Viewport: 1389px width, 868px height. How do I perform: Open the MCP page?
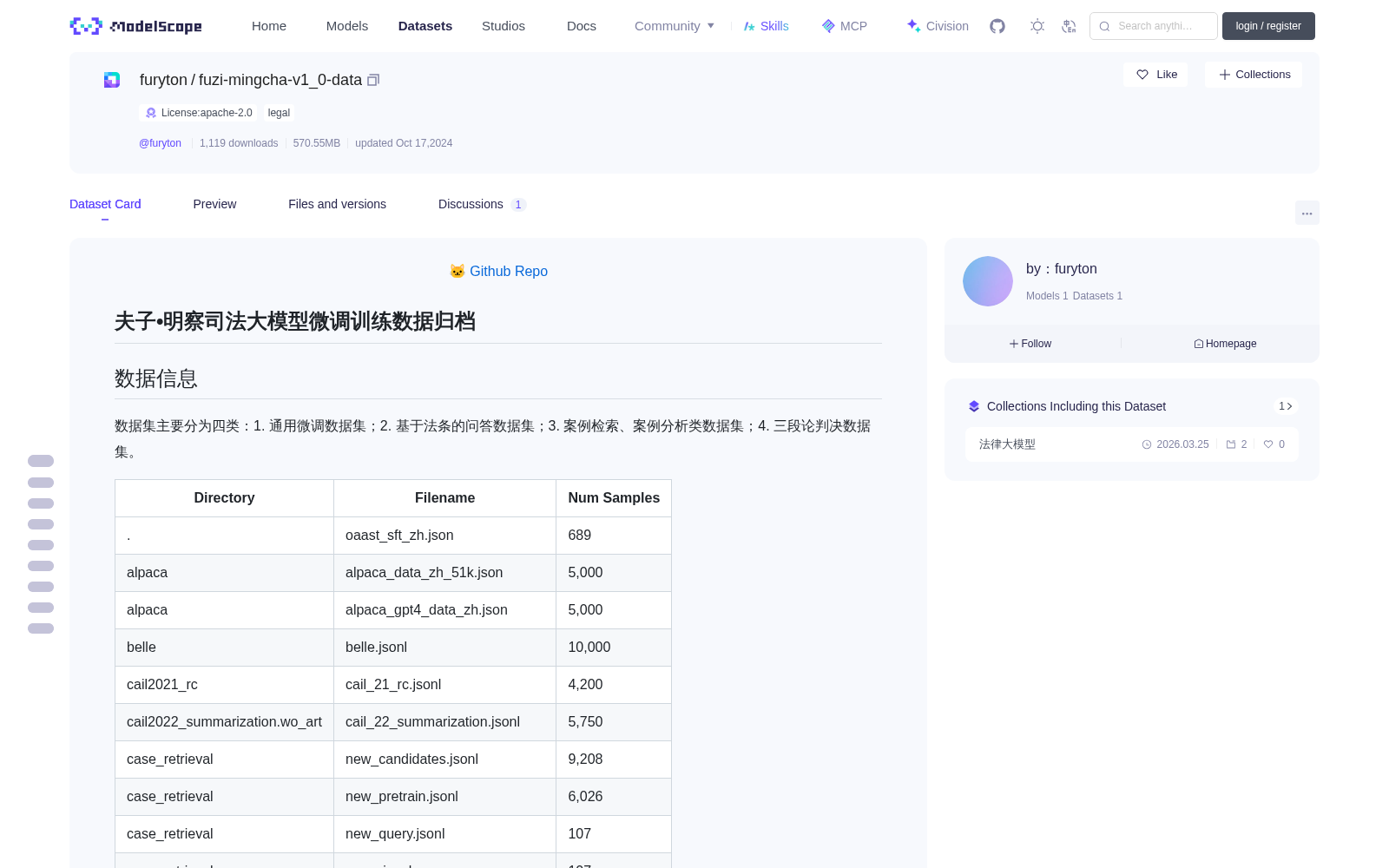[x=845, y=26]
